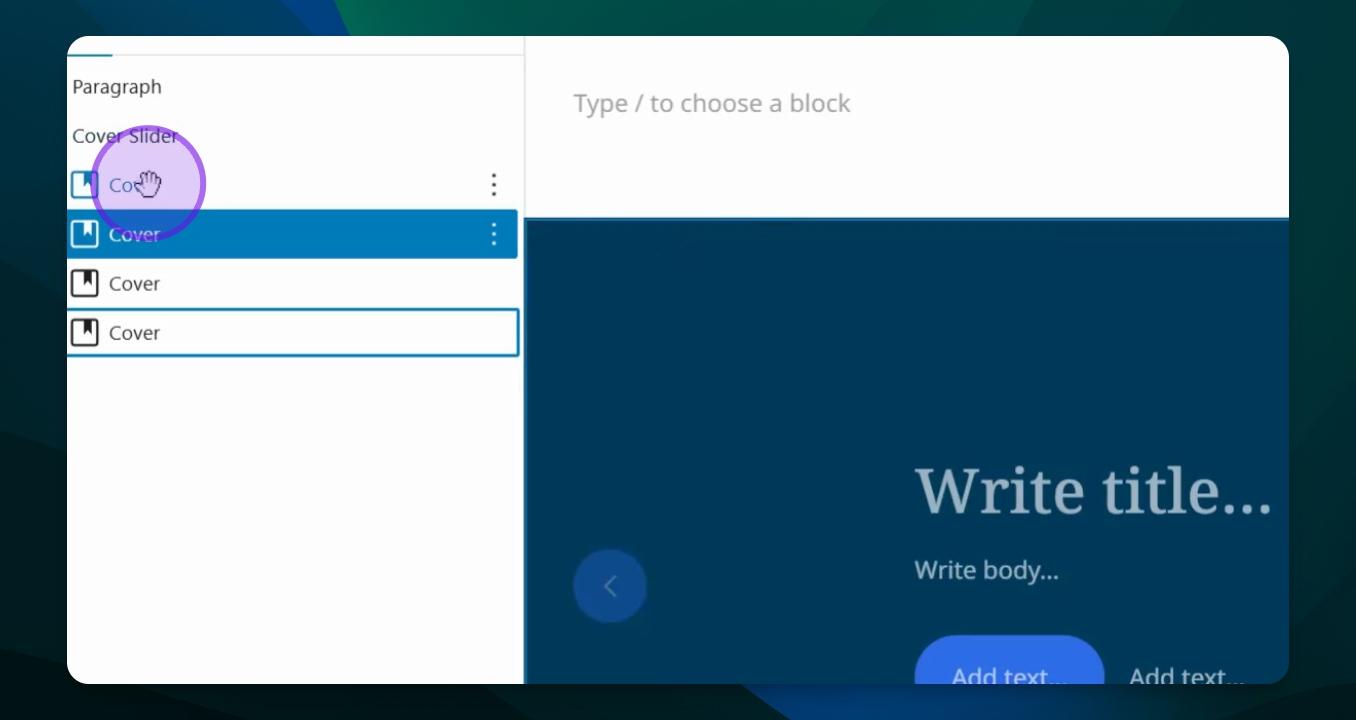This screenshot has height=720, width=1356.
Task: Click the "Write title..." heading placeholder
Action: [x=1093, y=490]
